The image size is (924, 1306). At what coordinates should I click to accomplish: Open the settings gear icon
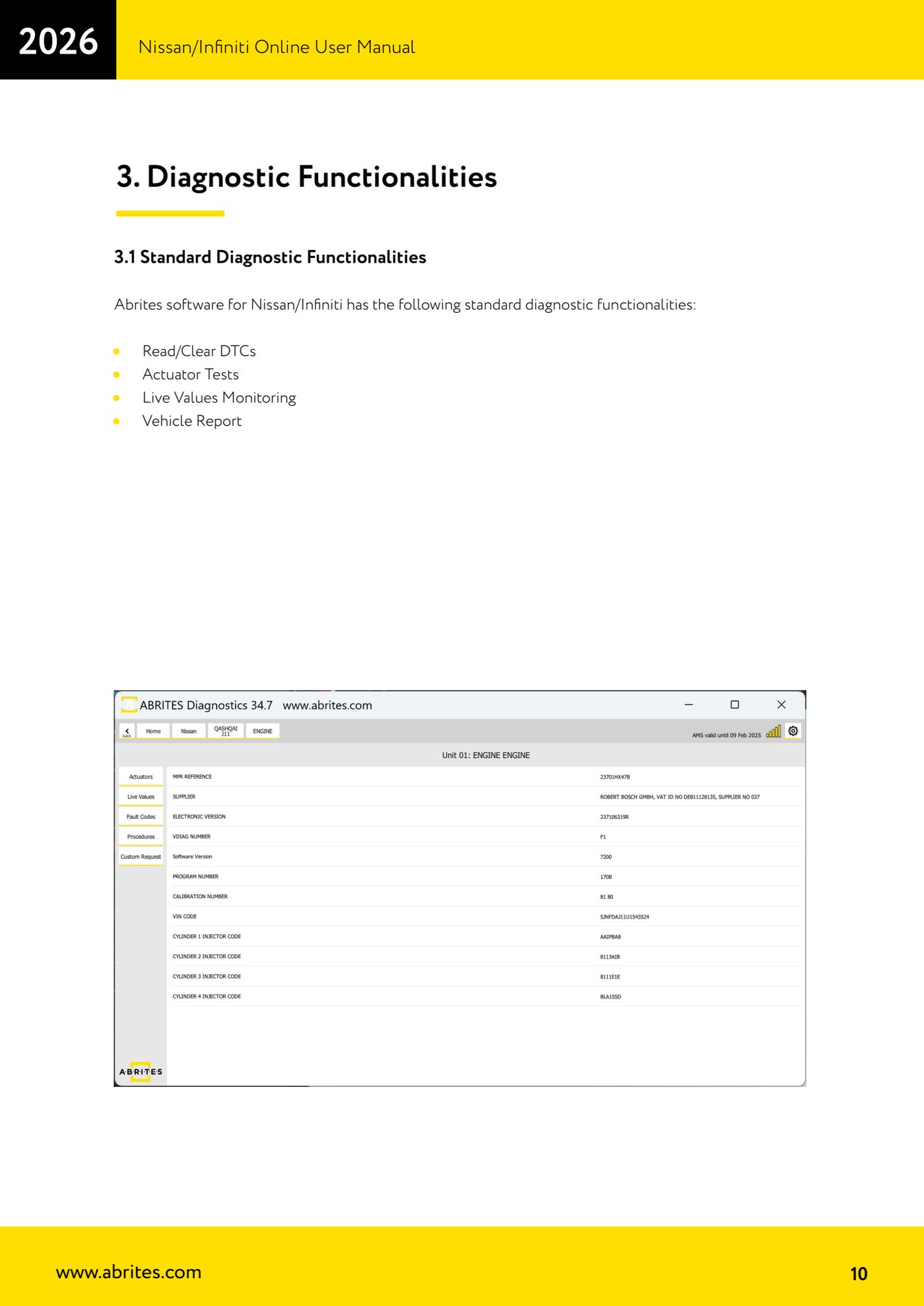tap(793, 731)
